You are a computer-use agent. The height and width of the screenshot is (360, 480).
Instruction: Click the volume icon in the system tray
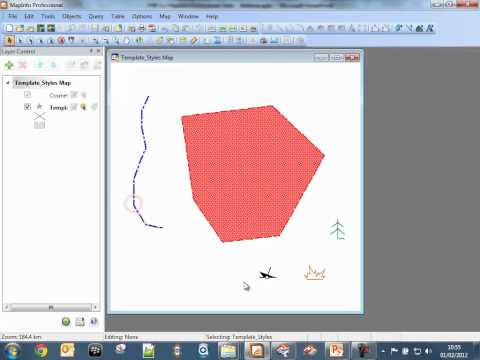428,351
